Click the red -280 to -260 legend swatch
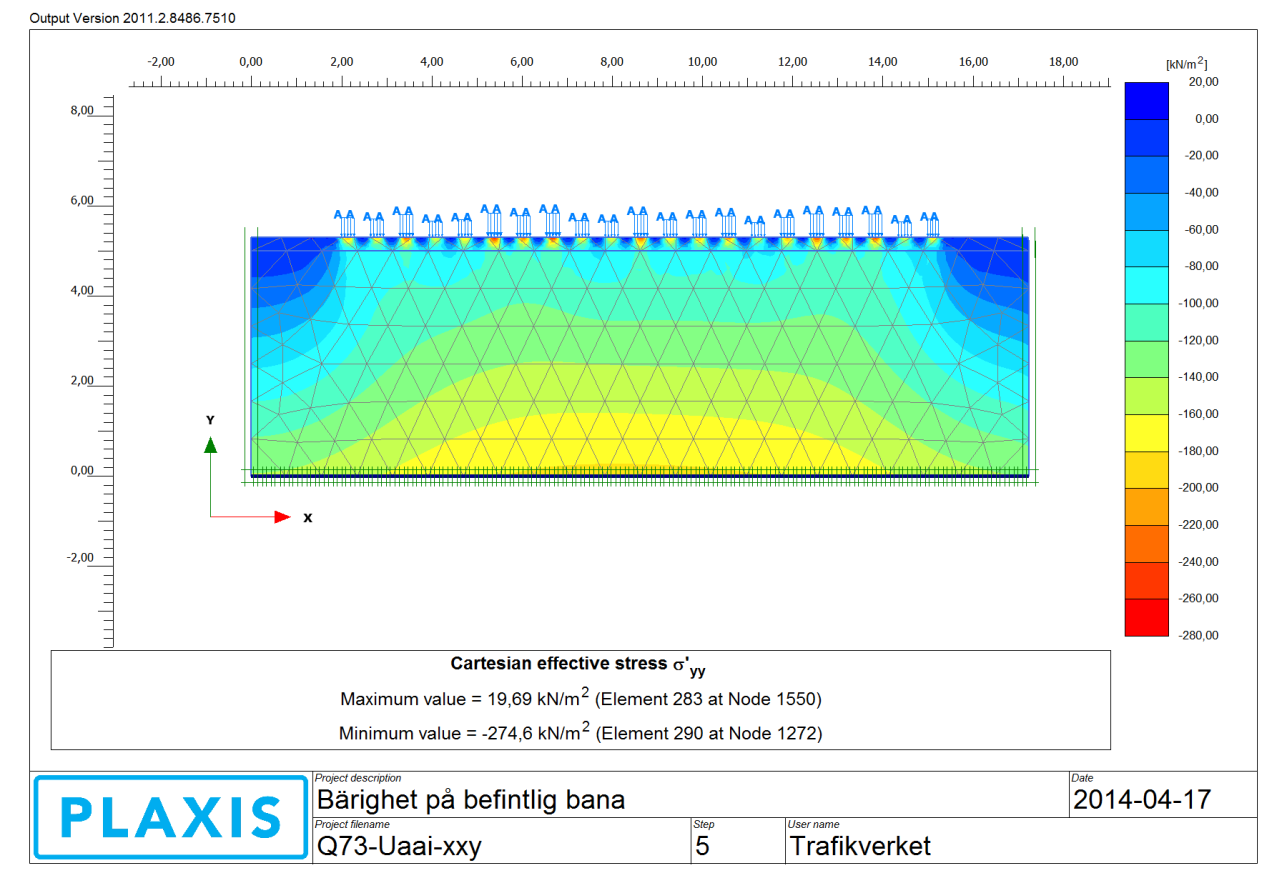This screenshot has width=1287, height=893. tap(1145, 617)
